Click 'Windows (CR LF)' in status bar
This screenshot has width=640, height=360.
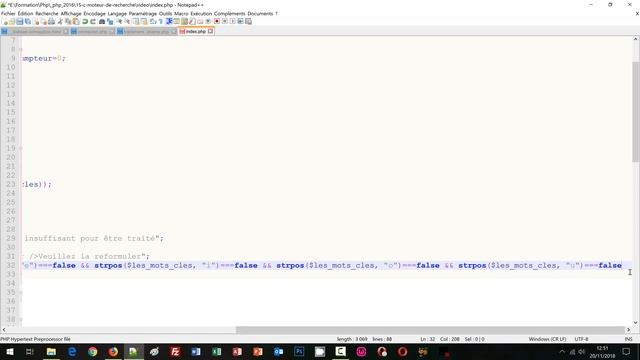pyautogui.click(x=547, y=339)
